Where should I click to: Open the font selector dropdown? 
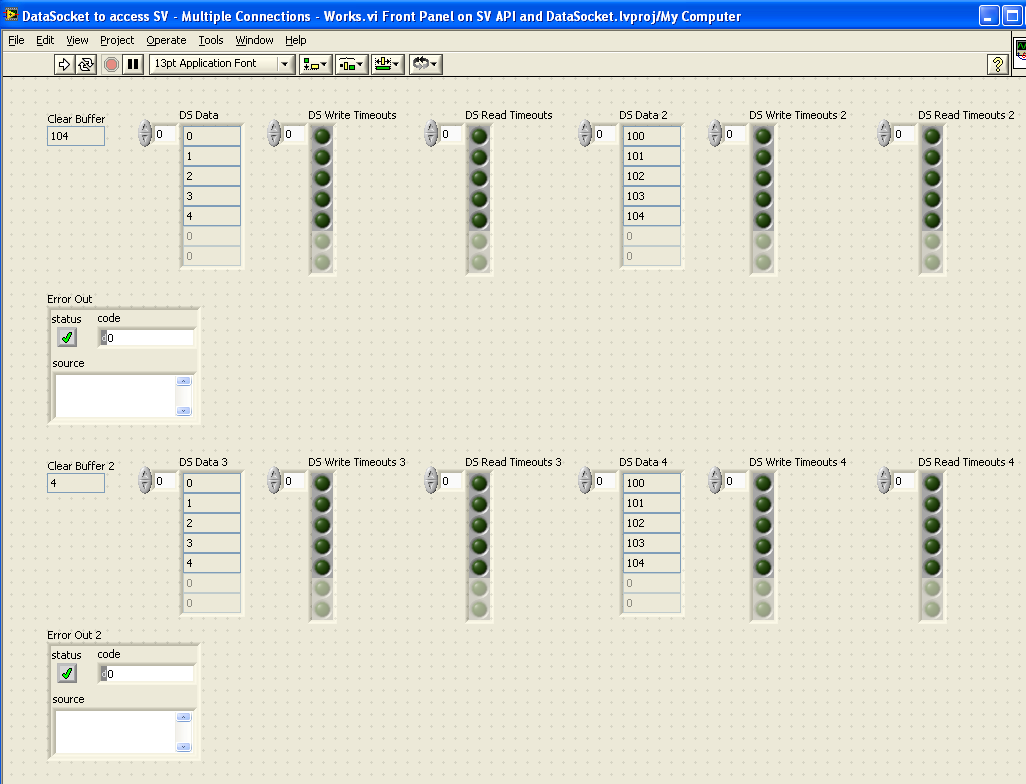coord(285,64)
